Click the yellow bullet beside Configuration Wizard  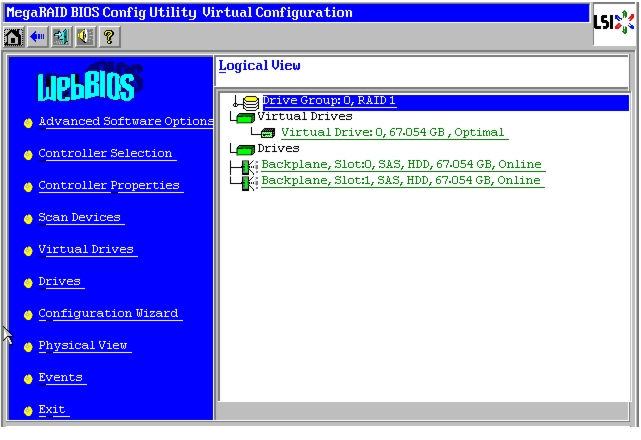pos(28,315)
